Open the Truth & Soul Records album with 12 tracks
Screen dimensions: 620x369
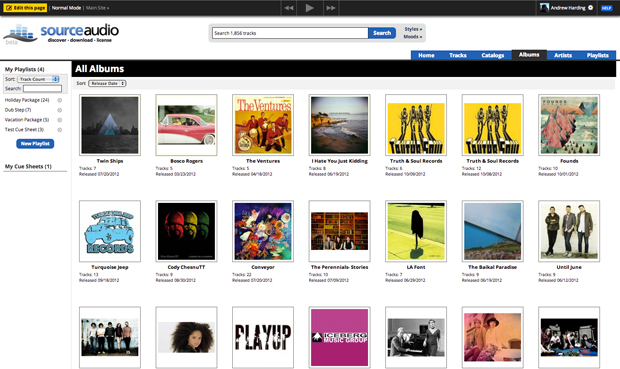[x=492, y=125]
